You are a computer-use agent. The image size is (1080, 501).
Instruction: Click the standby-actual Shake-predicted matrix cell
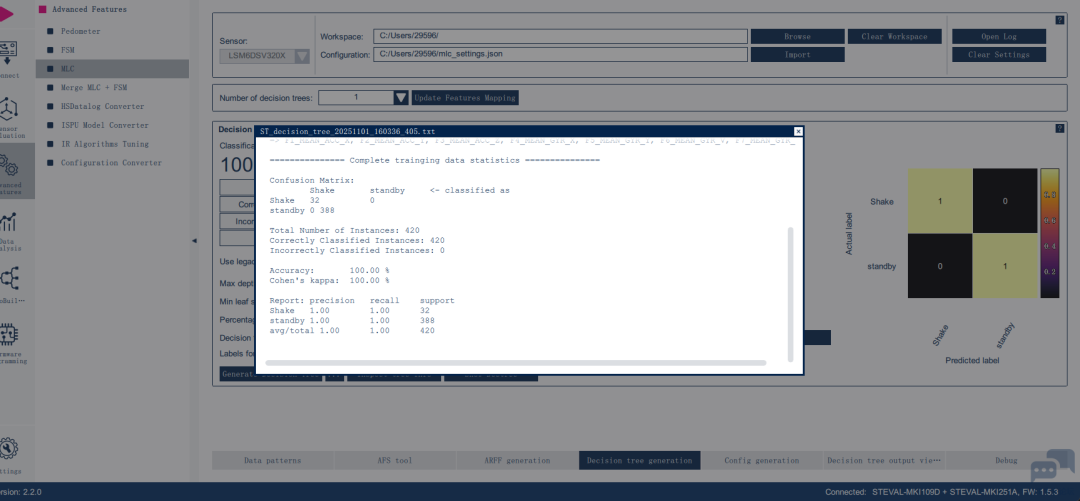[x=940, y=266]
